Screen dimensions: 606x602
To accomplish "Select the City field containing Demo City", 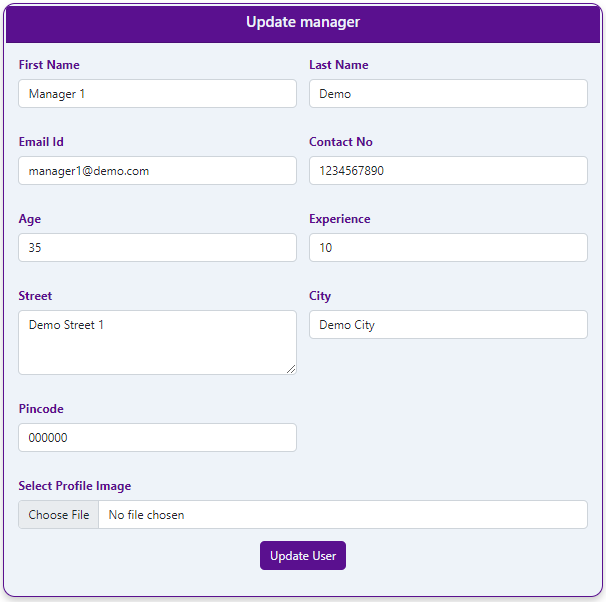I will click(448, 325).
